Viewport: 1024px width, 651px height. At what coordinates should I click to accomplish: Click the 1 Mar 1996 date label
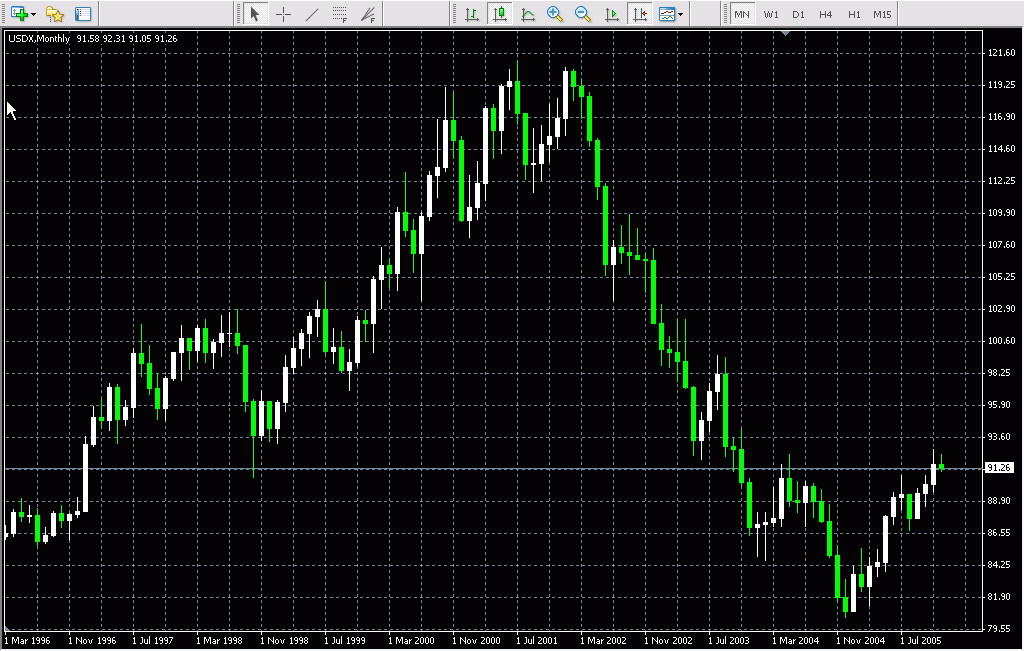(27, 641)
